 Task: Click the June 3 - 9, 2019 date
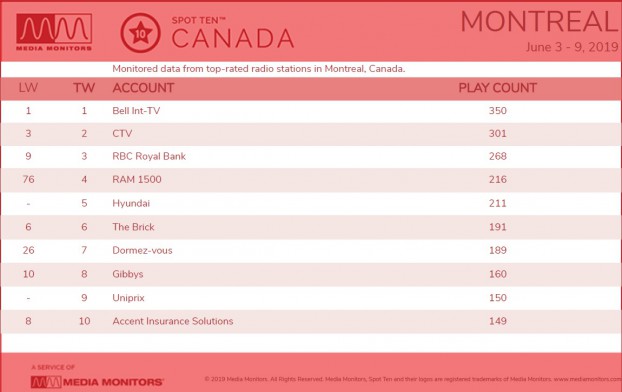pos(572,47)
